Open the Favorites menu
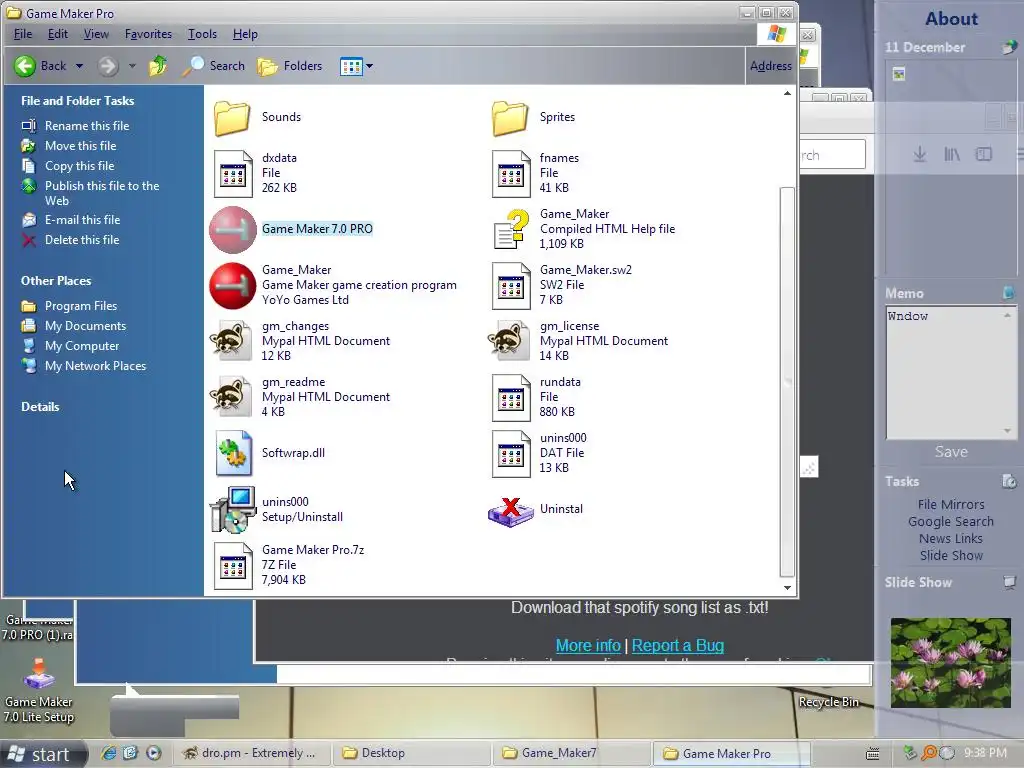 coord(148,34)
